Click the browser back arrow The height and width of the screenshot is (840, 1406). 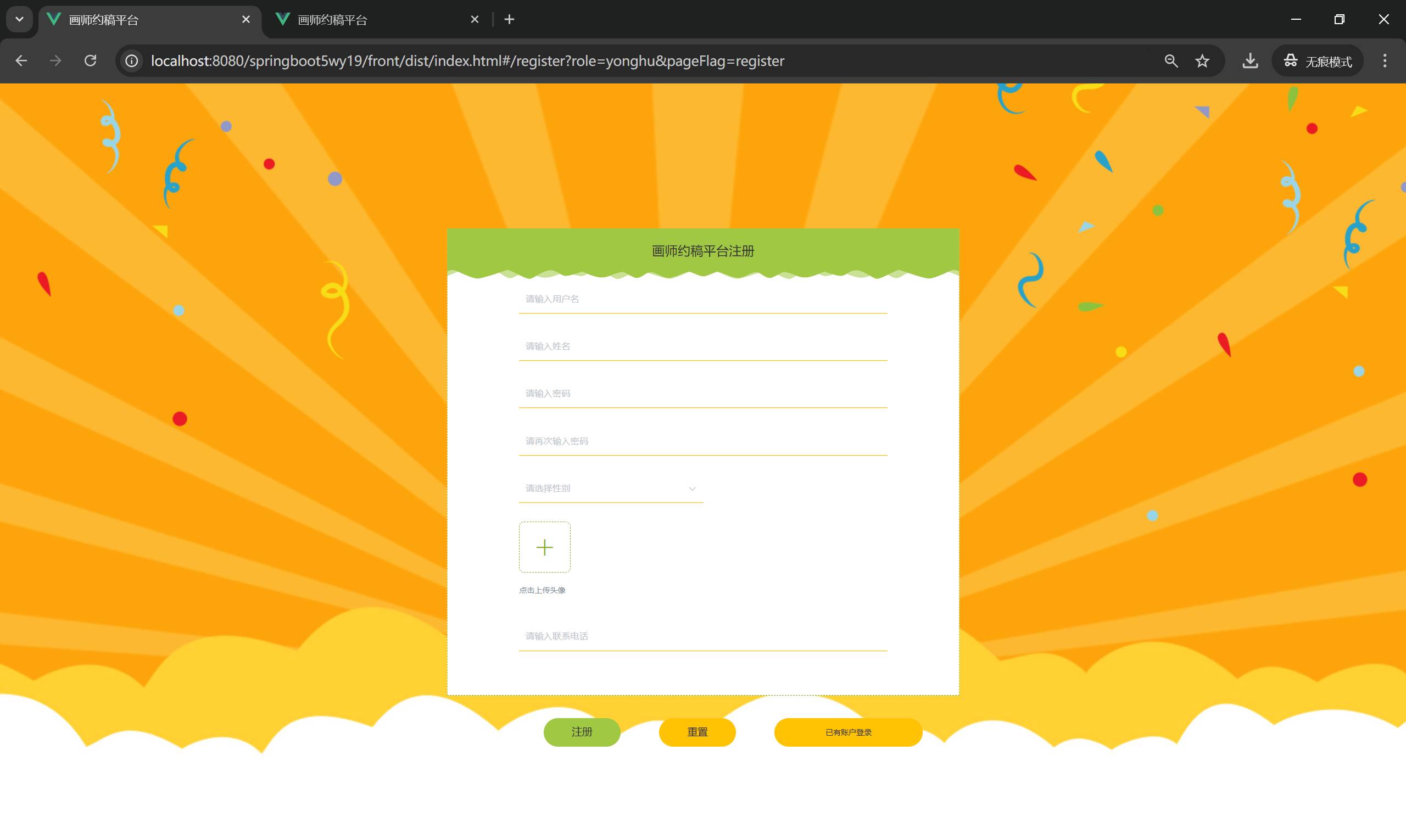point(21,60)
